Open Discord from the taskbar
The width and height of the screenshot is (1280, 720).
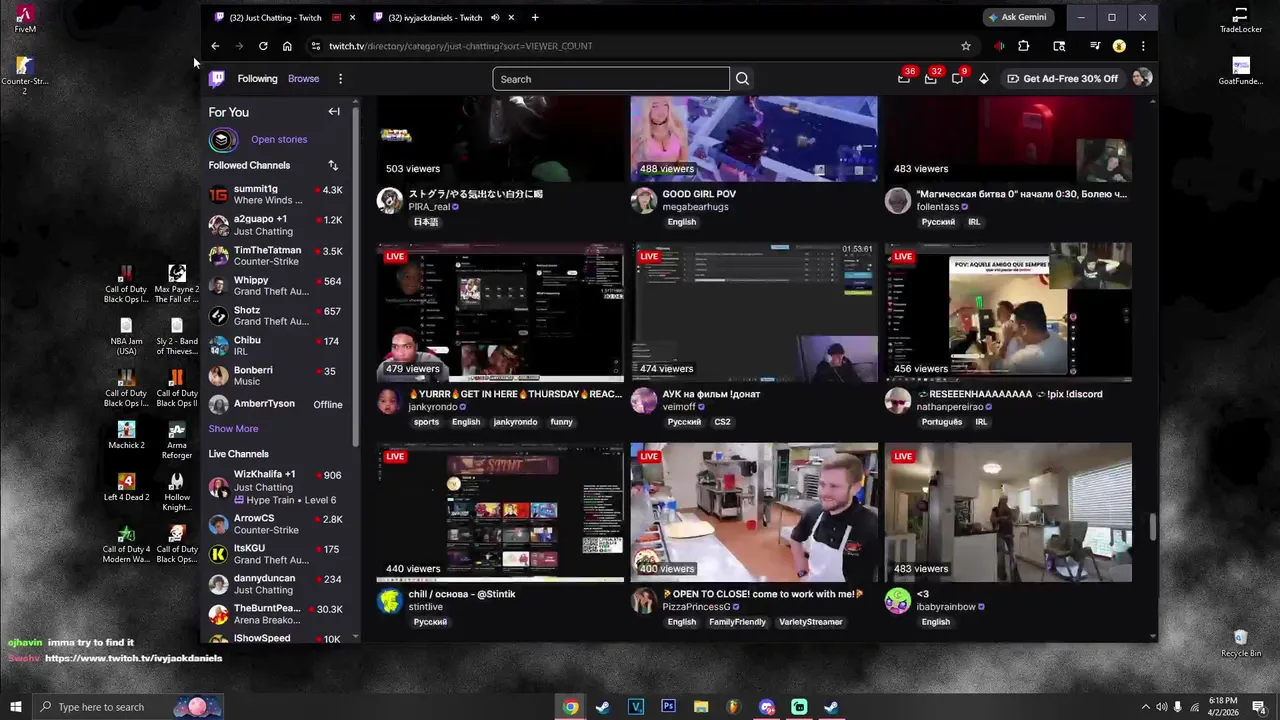(767, 707)
